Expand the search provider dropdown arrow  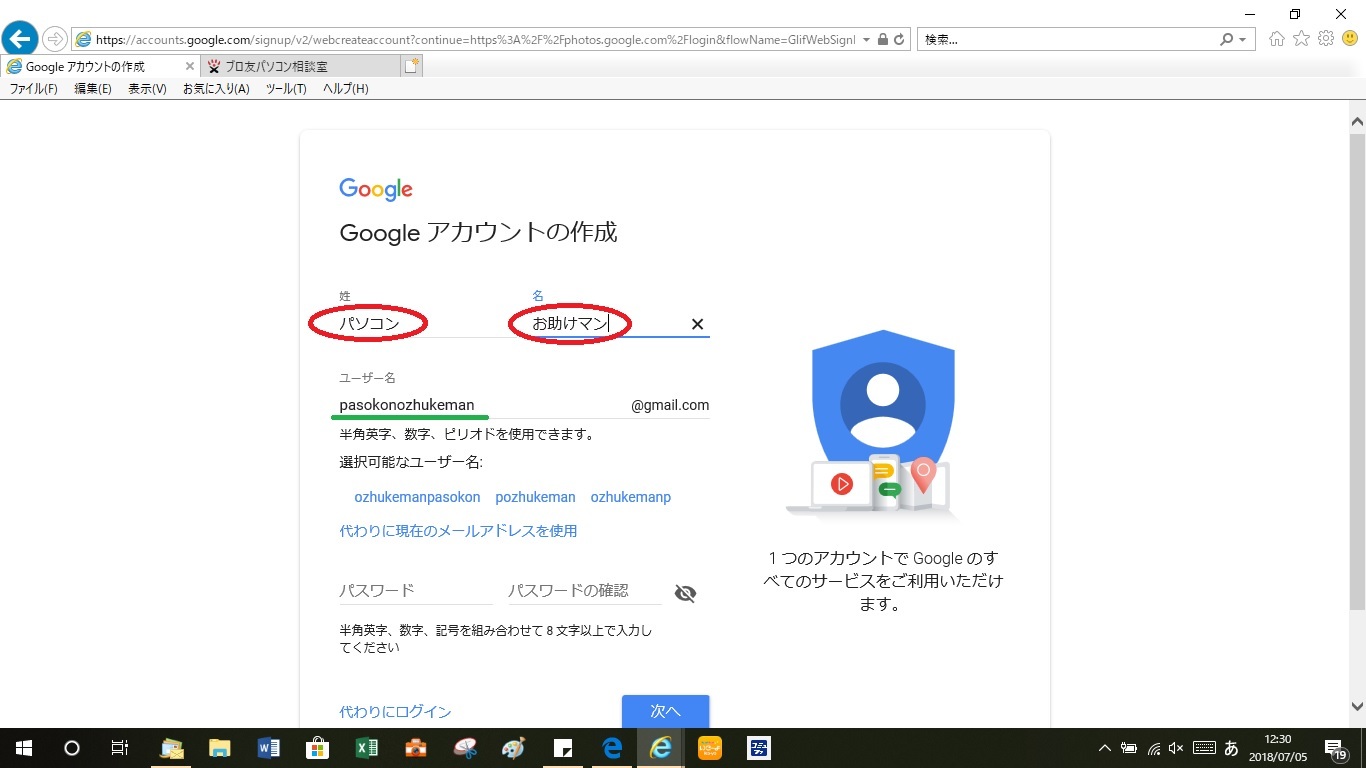tap(1243, 40)
